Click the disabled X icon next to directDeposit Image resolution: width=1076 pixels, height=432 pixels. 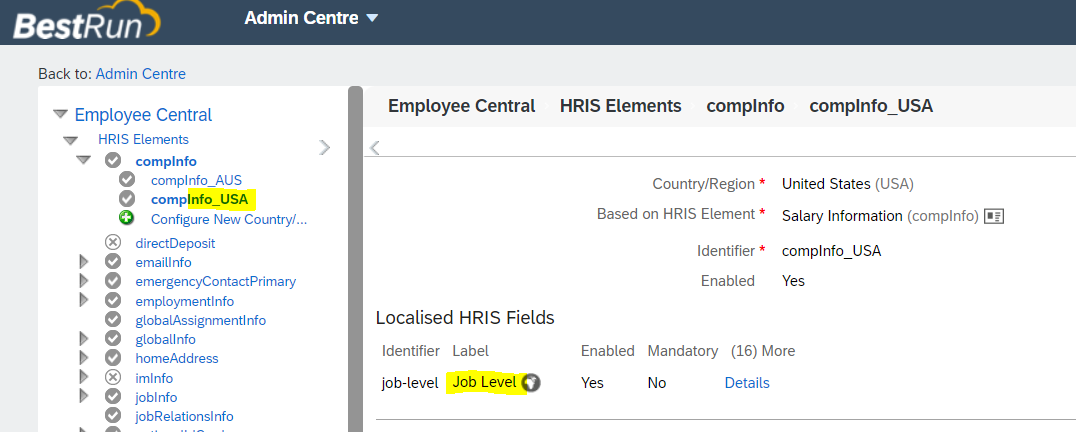[113, 243]
